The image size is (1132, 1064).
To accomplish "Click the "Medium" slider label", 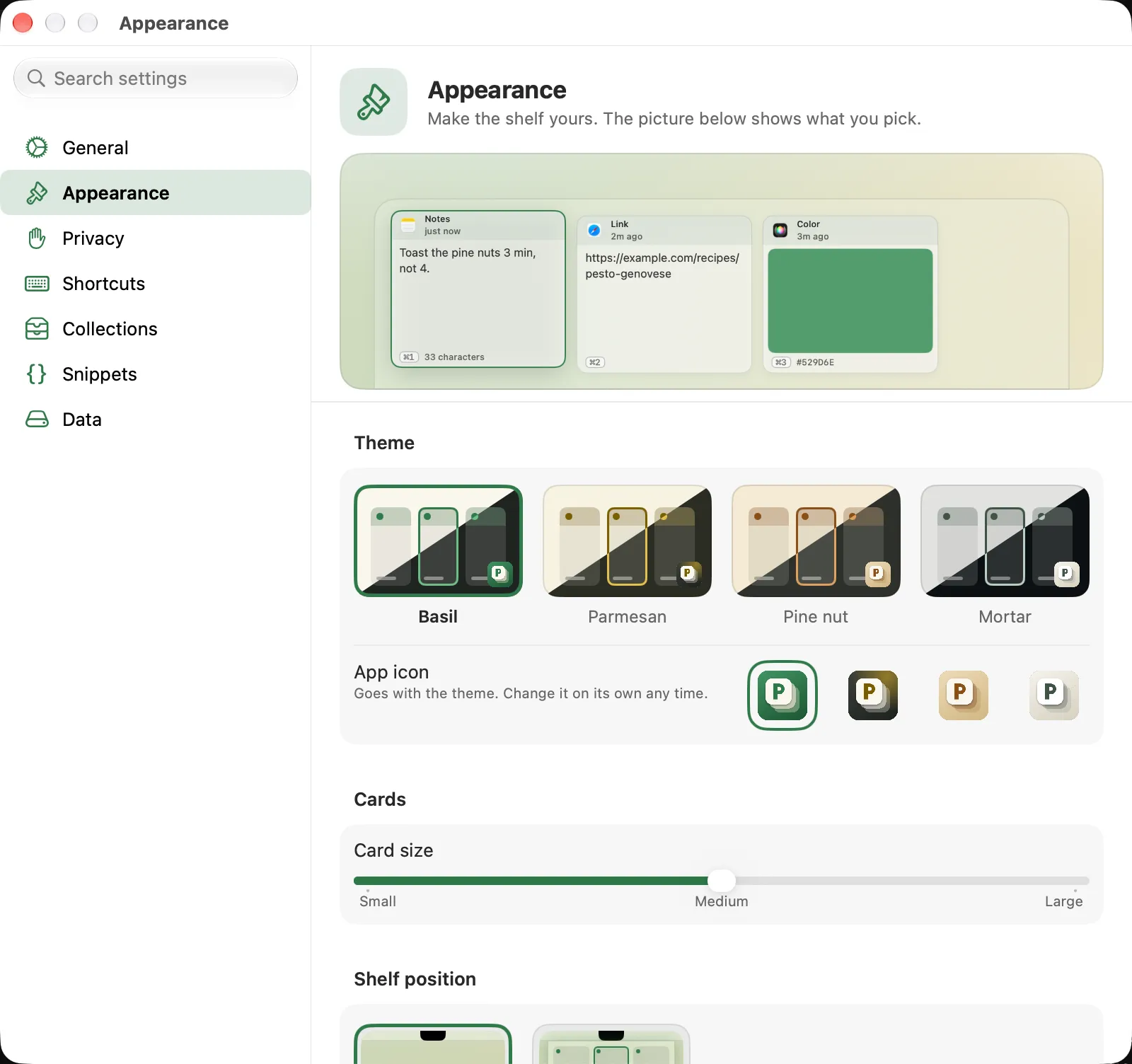I will (722, 901).
